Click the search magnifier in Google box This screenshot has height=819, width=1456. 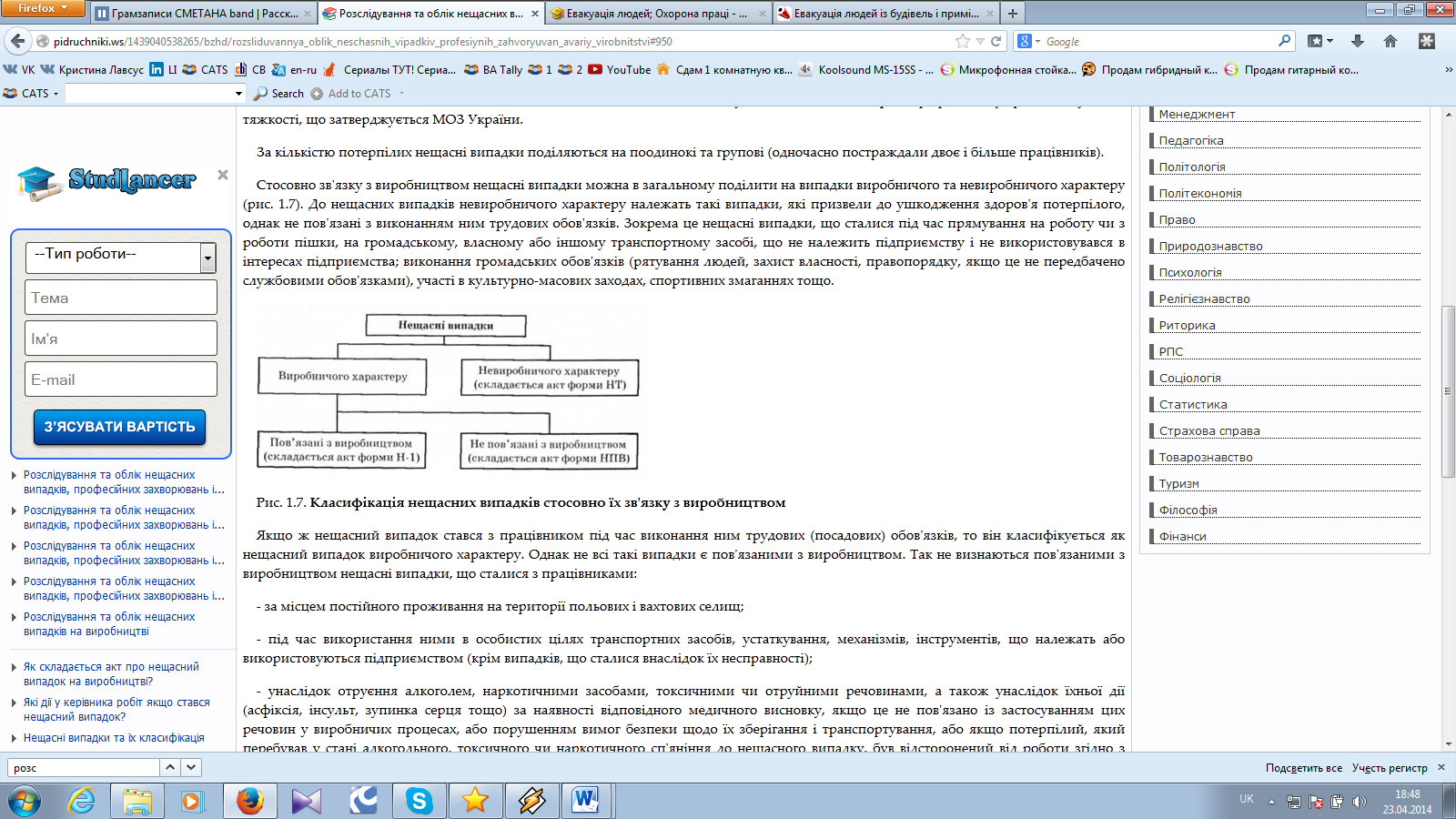tap(1284, 41)
